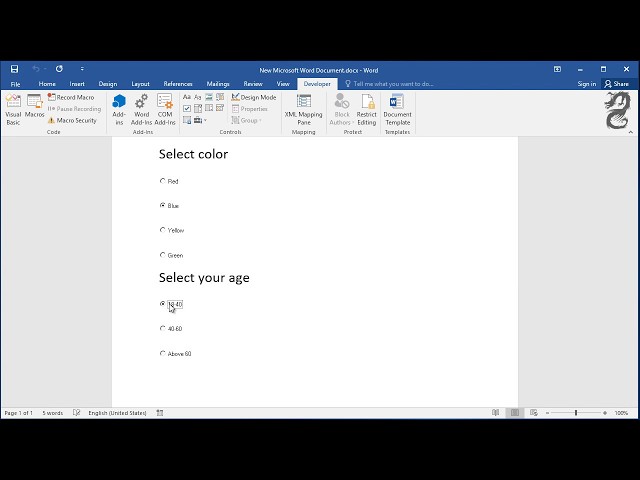The width and height of the screenshot is (640, 480).
Task: Select the 40-60 age radio button
Action: [162, 328]
